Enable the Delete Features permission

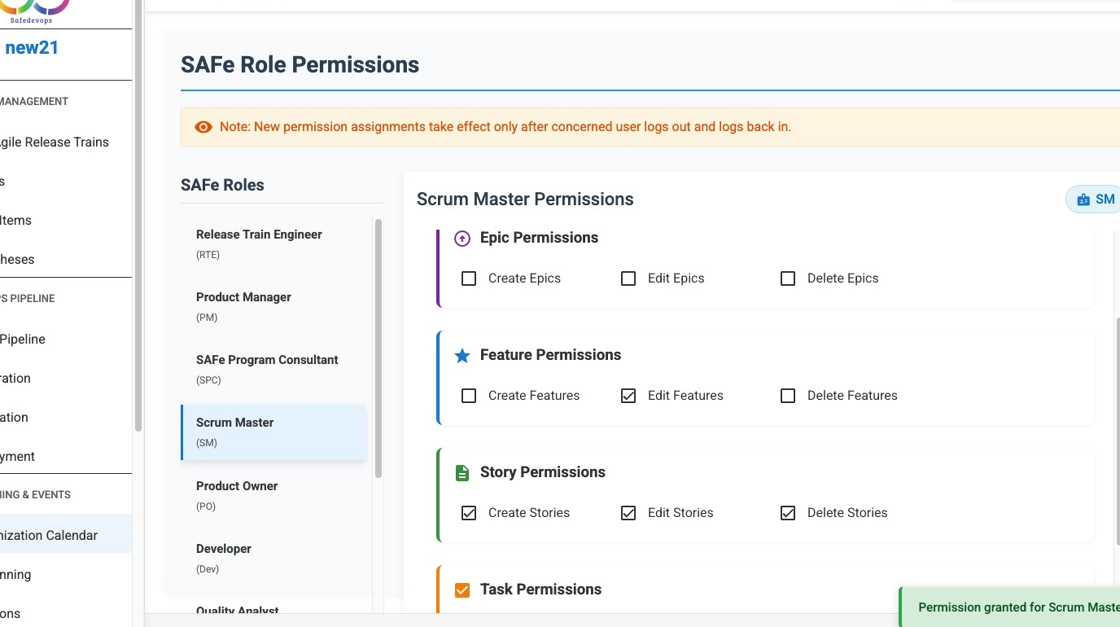click(x=788, y=395)
